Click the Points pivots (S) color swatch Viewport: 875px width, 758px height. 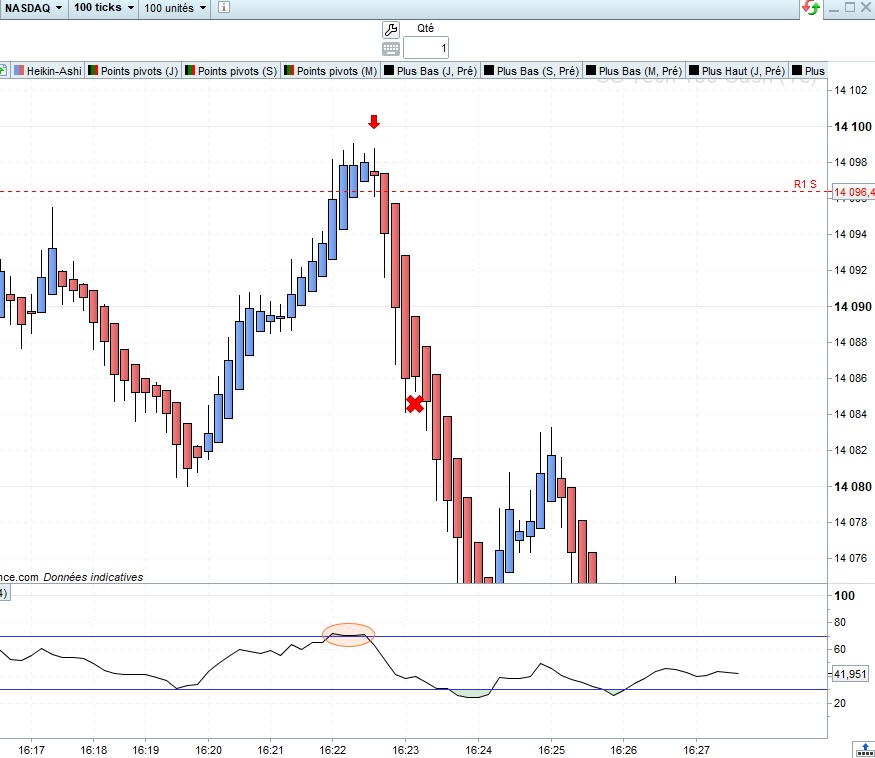[190, 70]
